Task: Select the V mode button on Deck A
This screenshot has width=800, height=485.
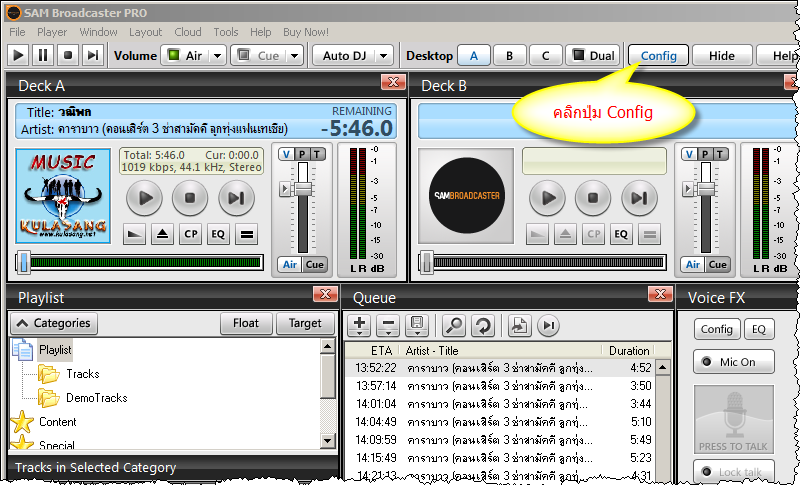Action: pos(286,154)
